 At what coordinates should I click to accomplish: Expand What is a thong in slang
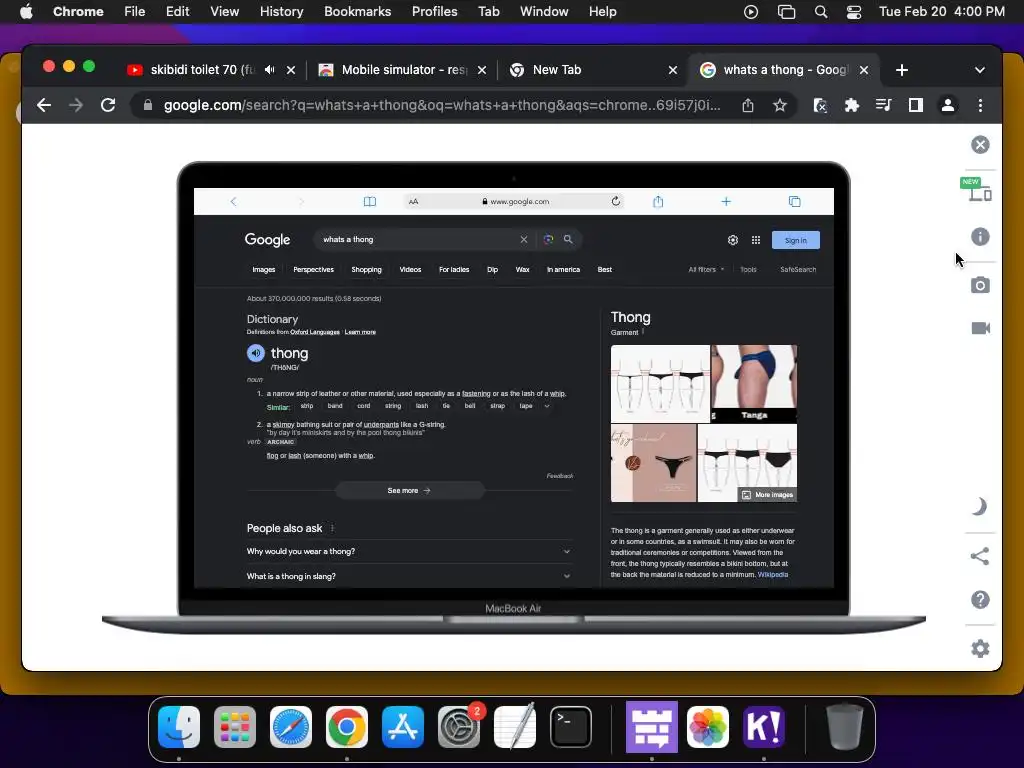point(409,577)
